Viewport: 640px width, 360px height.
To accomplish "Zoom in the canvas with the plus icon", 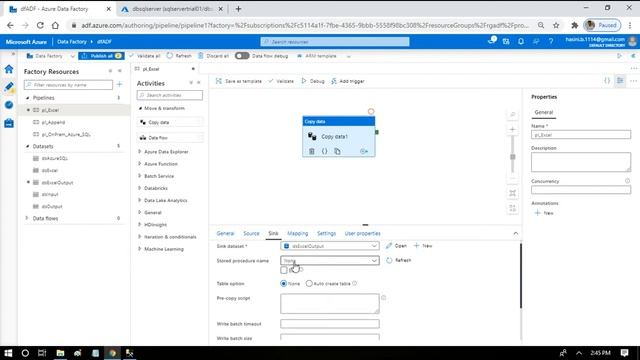I will point(513,129).
